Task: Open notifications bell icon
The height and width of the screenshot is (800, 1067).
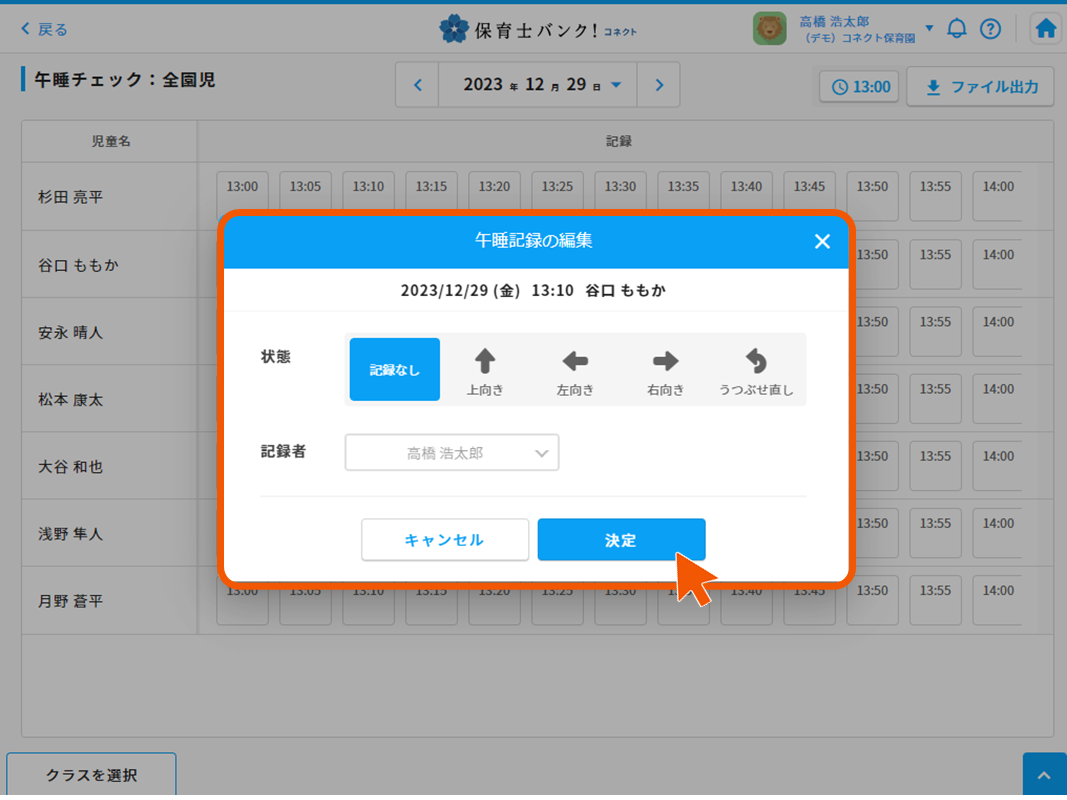Action: point(957,29)
